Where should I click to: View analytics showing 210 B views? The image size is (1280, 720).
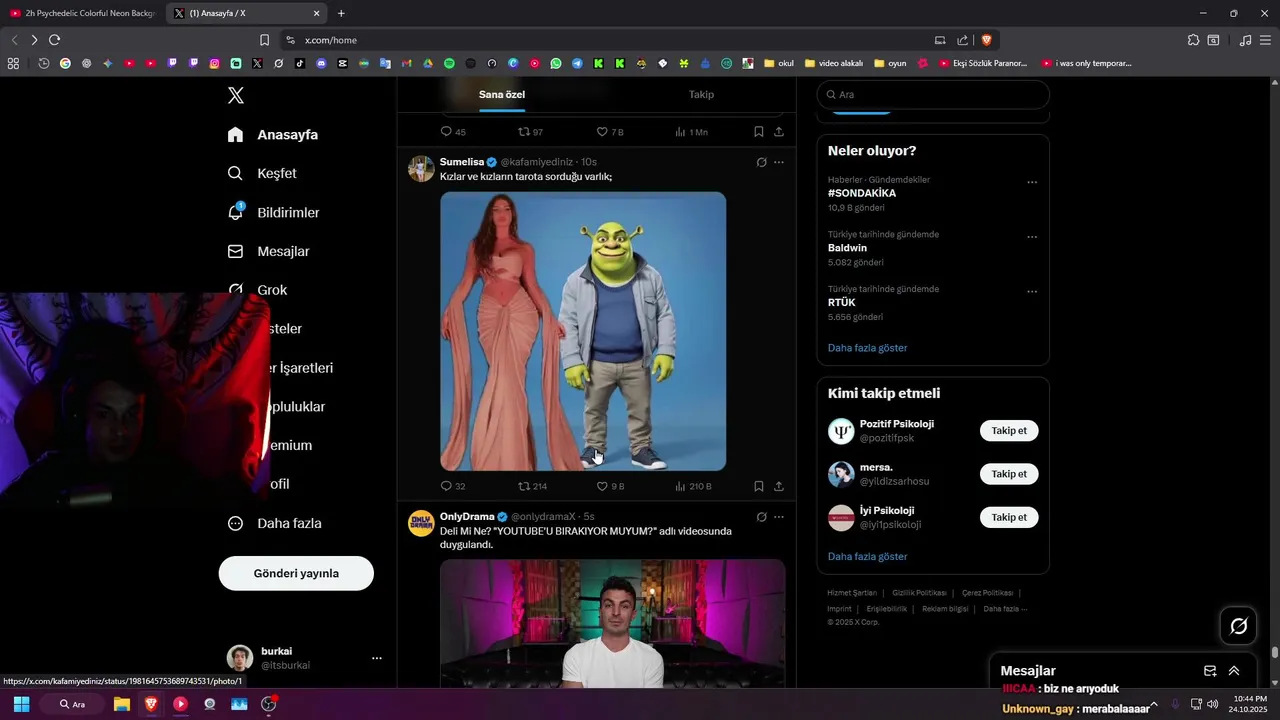[693, 486]
